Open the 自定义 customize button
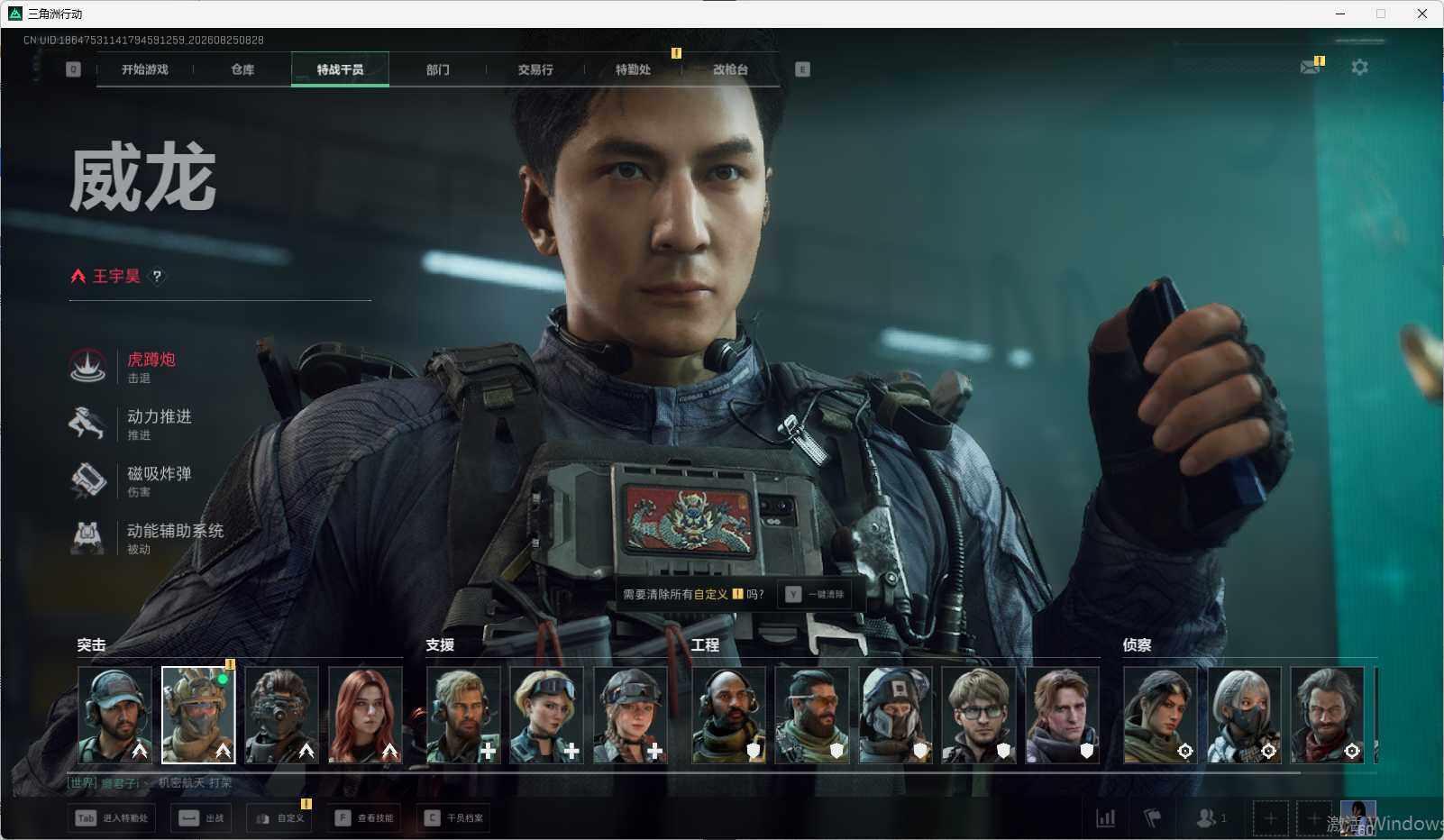 pos(279,818)
